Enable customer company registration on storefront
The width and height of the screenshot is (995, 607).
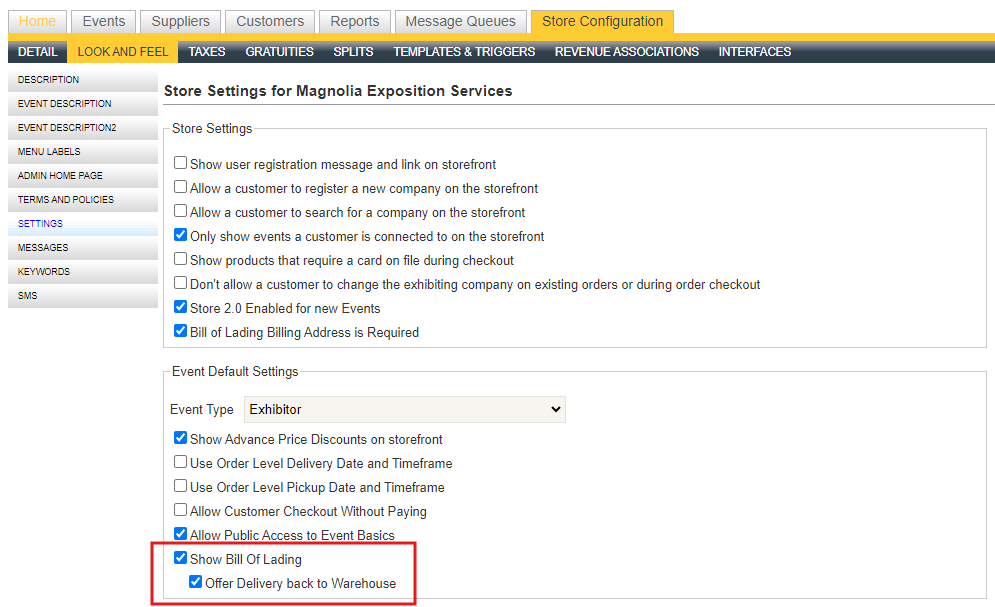pyautogui.click(x=180, y=188)
